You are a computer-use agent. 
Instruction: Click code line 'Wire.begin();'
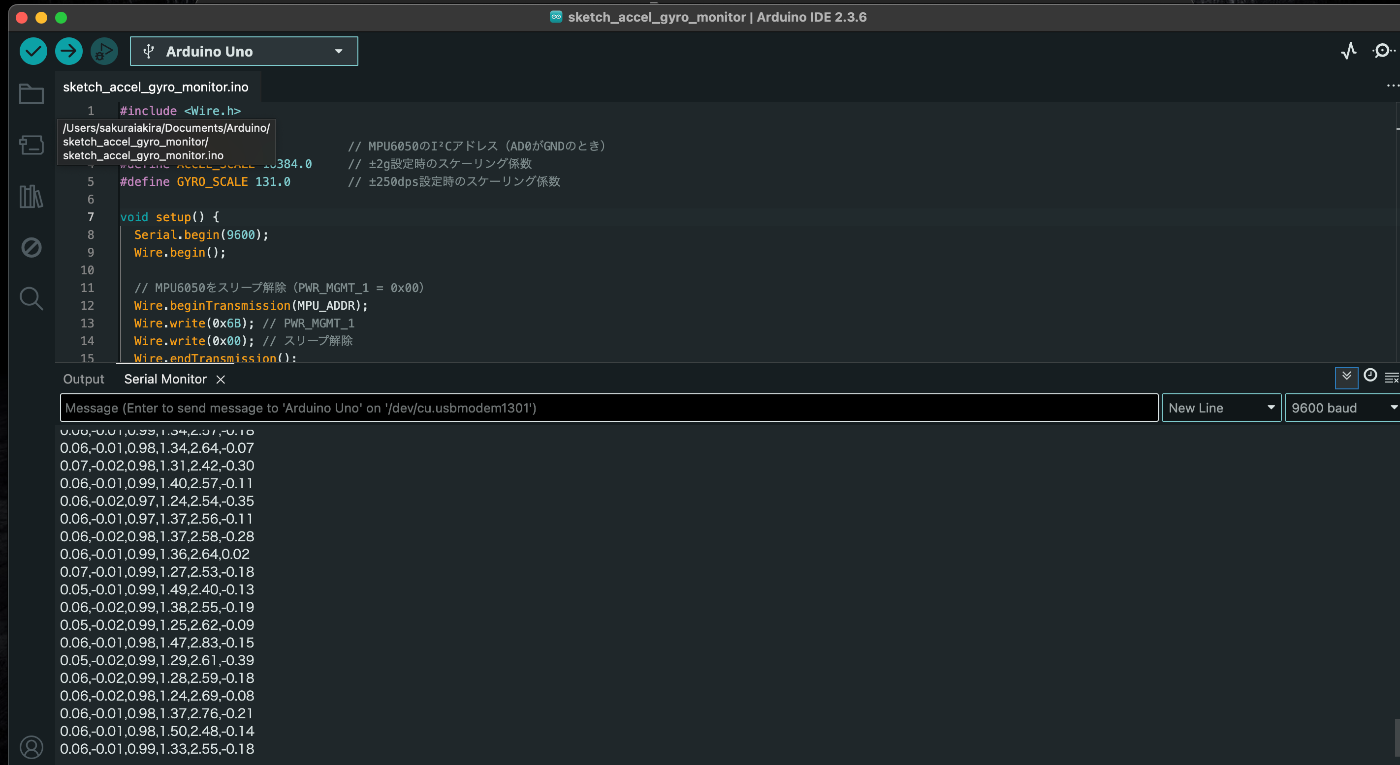tap(180, 253)
